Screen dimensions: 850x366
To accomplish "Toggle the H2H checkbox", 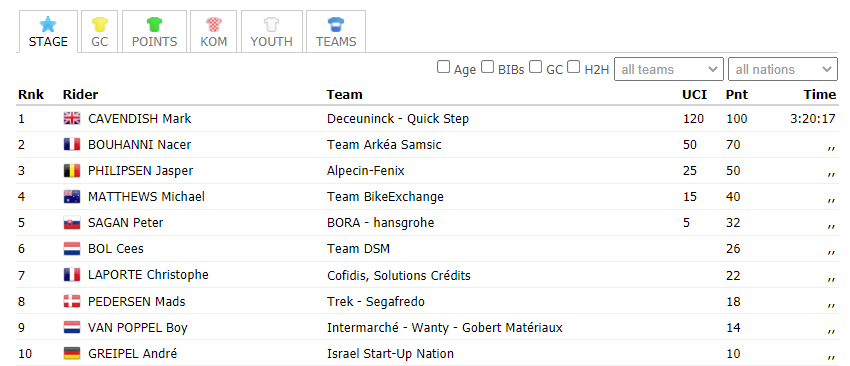I will coord(574,67).
